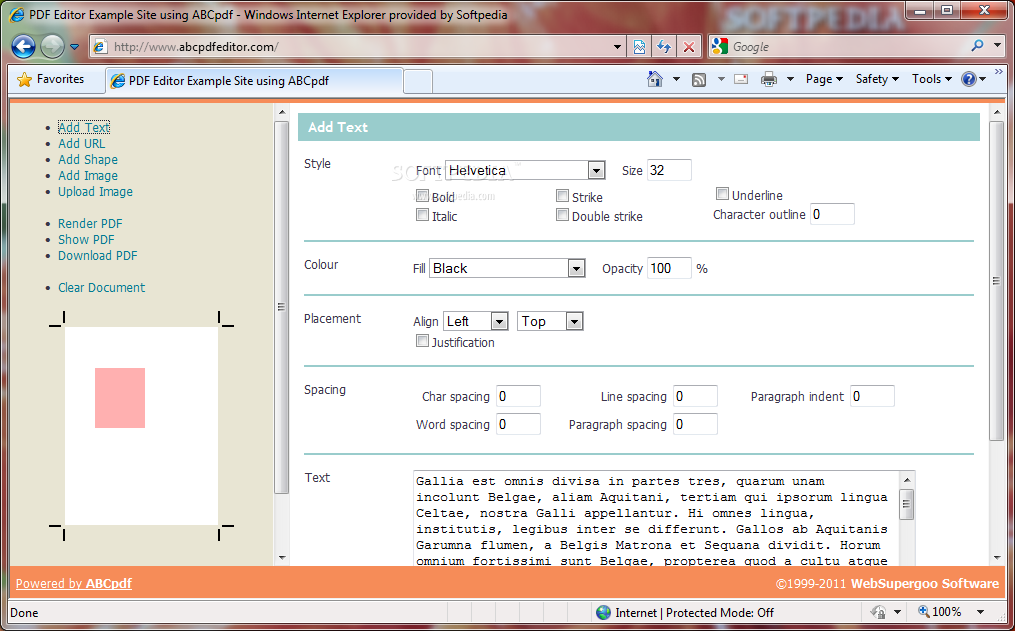Open the horizontal Align Left dropdown

475,321
